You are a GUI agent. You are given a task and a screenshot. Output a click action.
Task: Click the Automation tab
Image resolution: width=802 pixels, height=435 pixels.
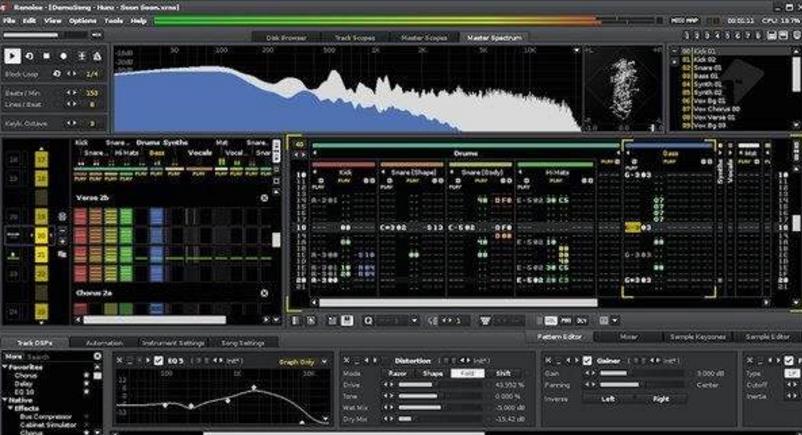(x=103, y=343)
